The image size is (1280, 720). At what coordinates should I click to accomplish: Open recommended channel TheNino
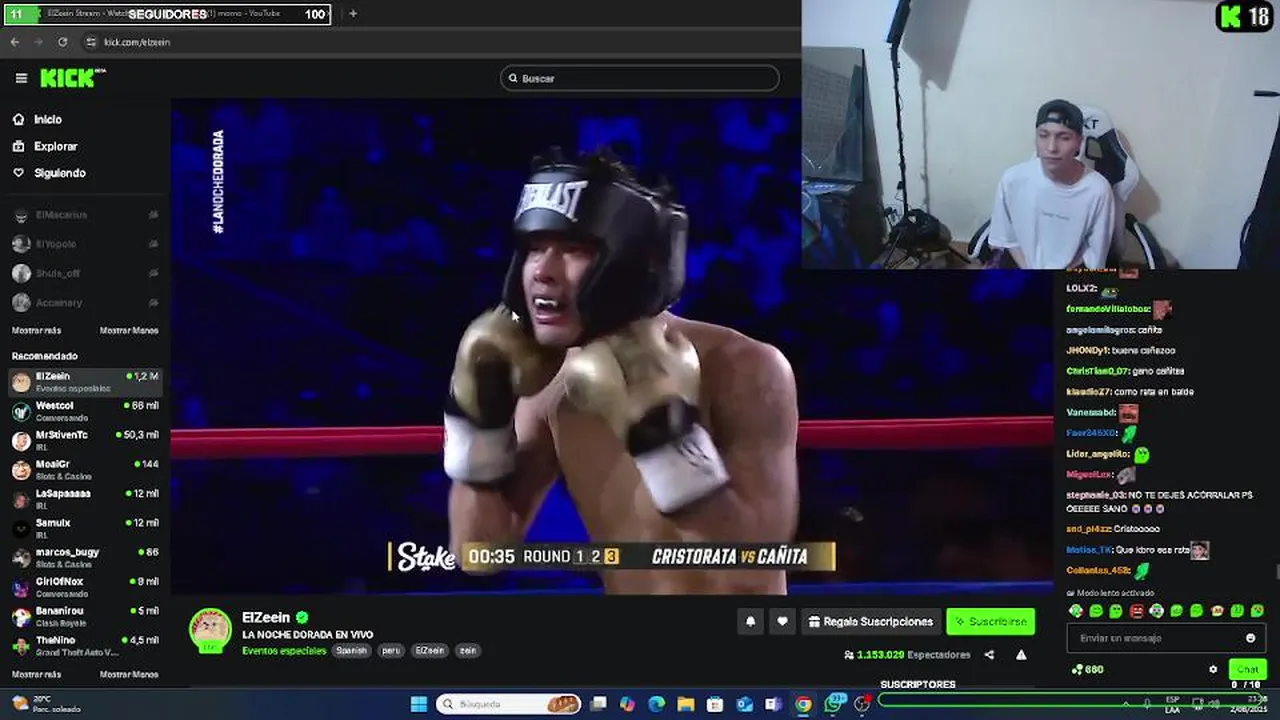85,645
